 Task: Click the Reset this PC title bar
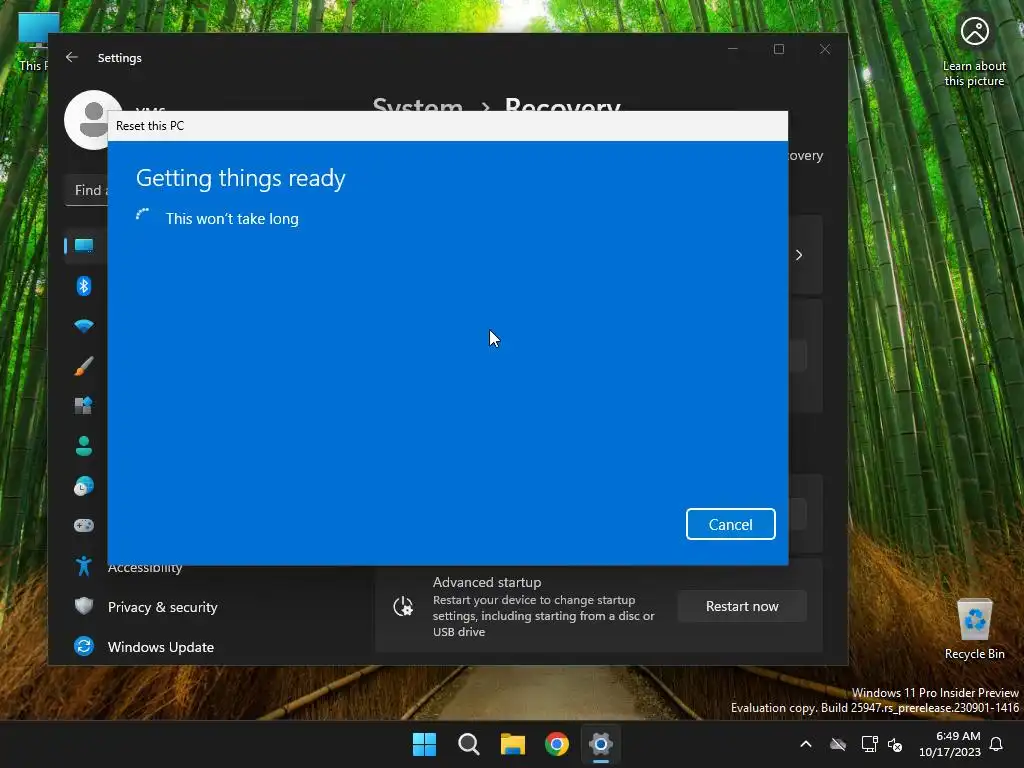coord(447,126)
